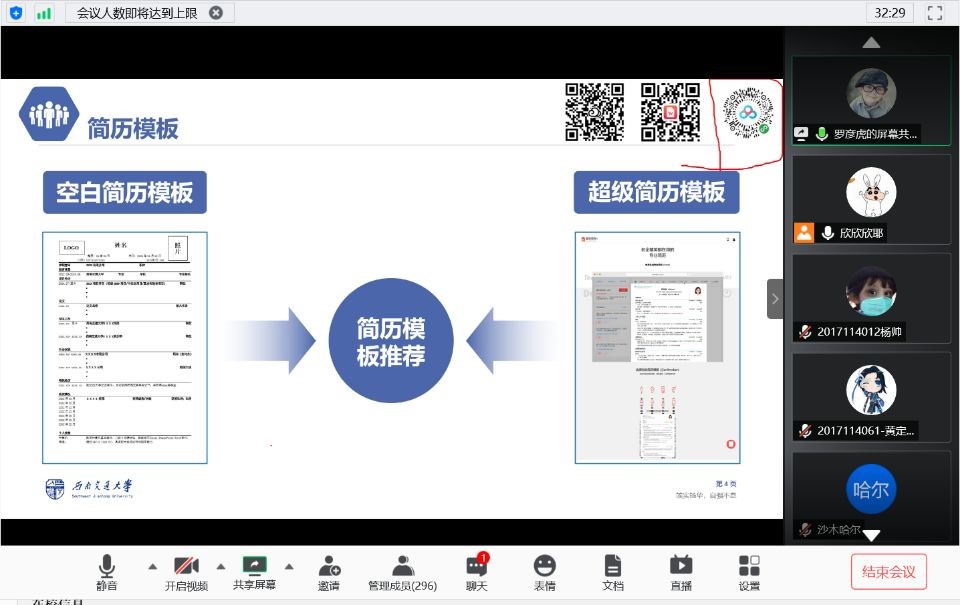Open the 设置 settings icon
Viewport: 960px width, 605px height.
click(x=748, y=573)
